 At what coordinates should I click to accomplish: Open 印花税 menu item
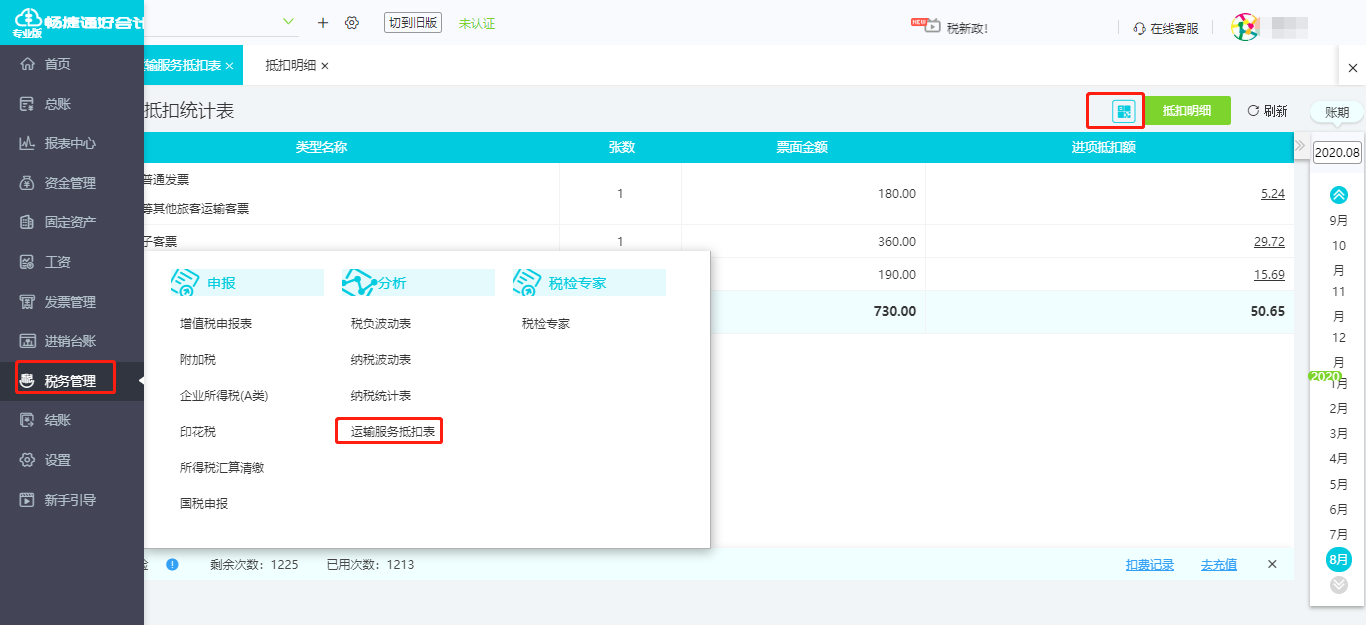(x=198, y=432)
